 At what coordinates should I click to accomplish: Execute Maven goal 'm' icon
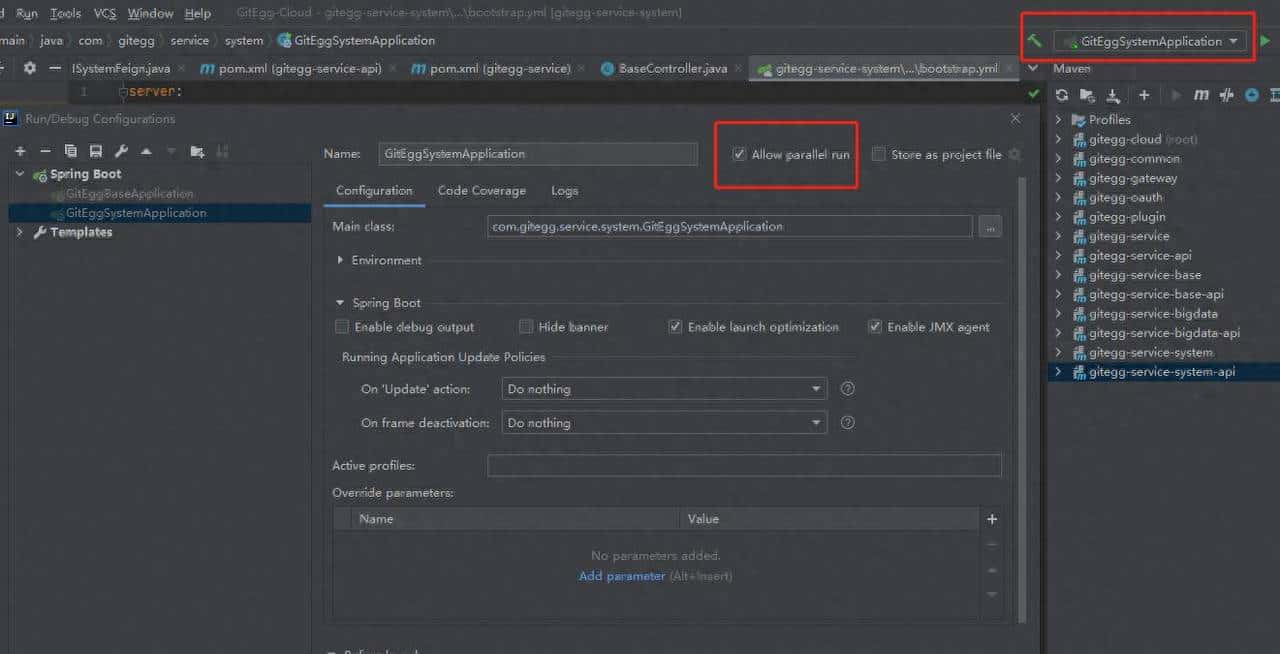tap(1201, 95)
